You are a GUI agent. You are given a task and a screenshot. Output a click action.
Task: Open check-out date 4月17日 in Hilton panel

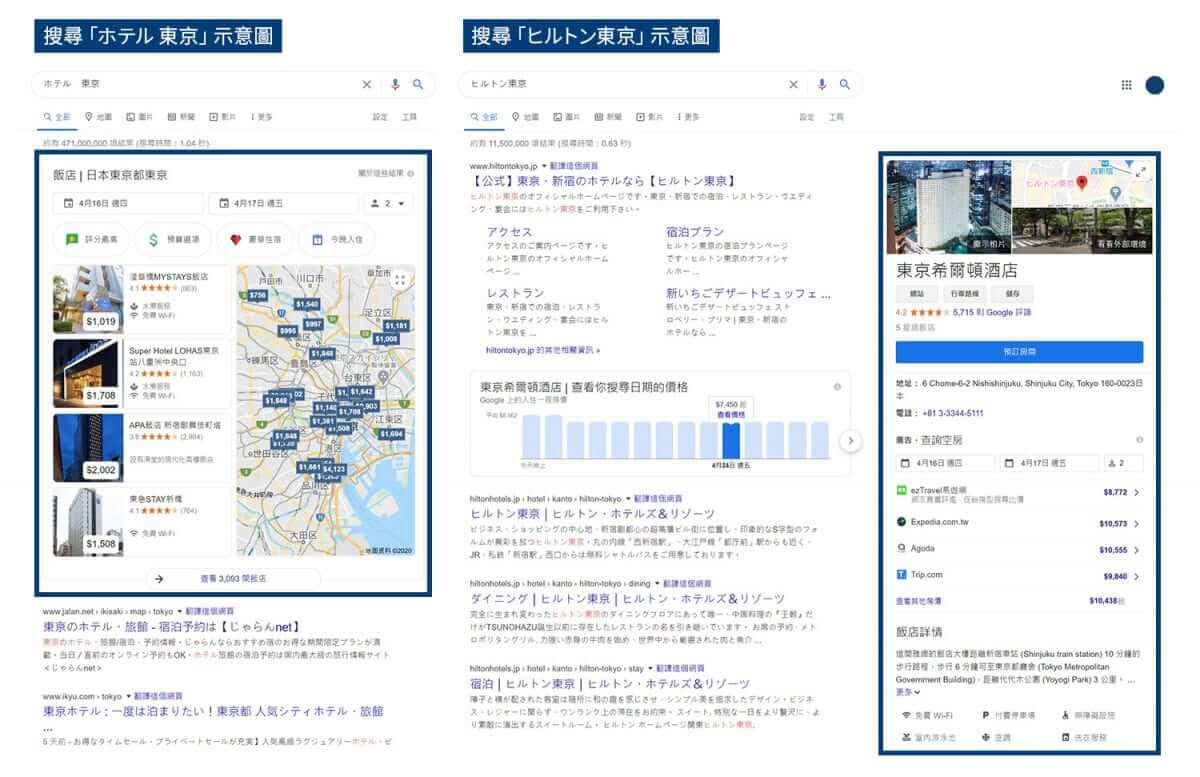[1048, 463]
